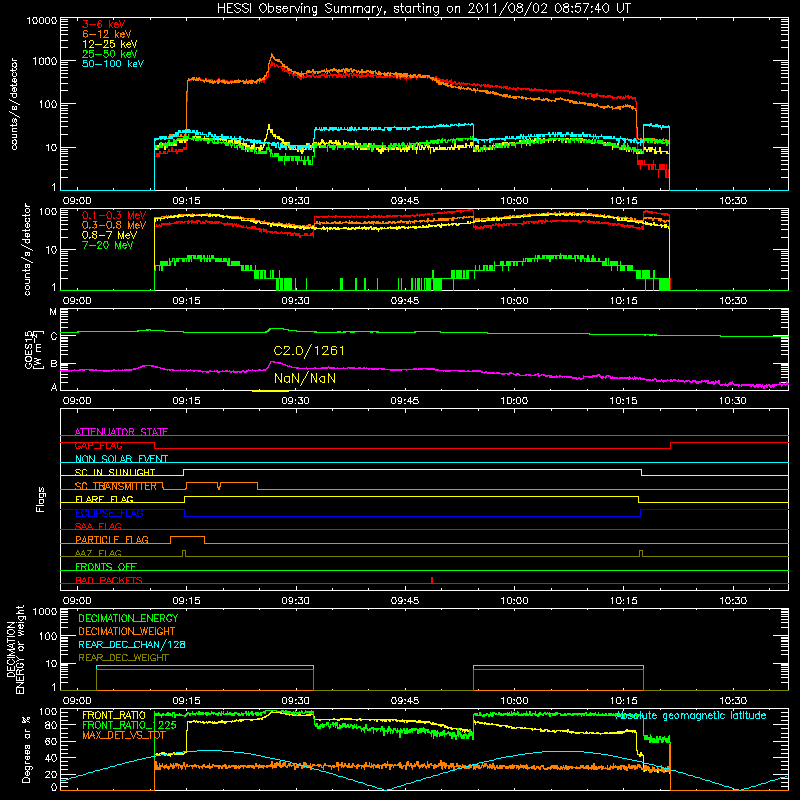Click the 0.1-0.3 MeV legend entry
Image resolution: width=800 pixels, height=800 pixels.
tap(114, 215)
